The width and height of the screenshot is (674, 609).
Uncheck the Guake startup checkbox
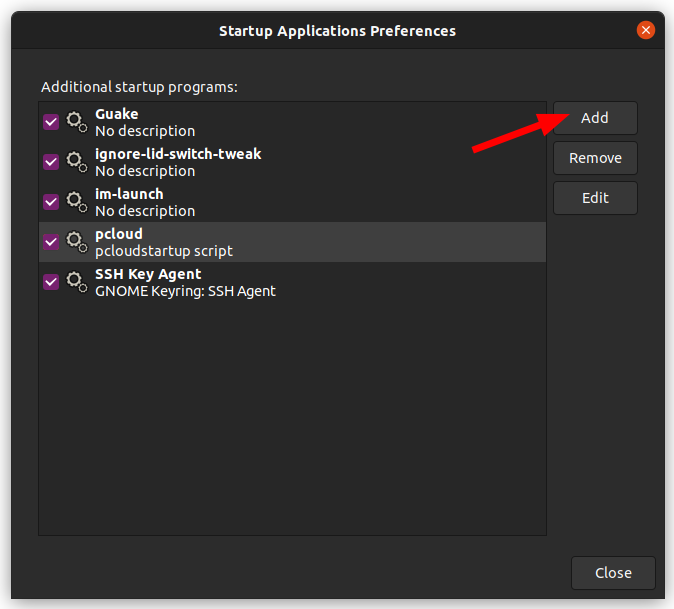point(51,122)
